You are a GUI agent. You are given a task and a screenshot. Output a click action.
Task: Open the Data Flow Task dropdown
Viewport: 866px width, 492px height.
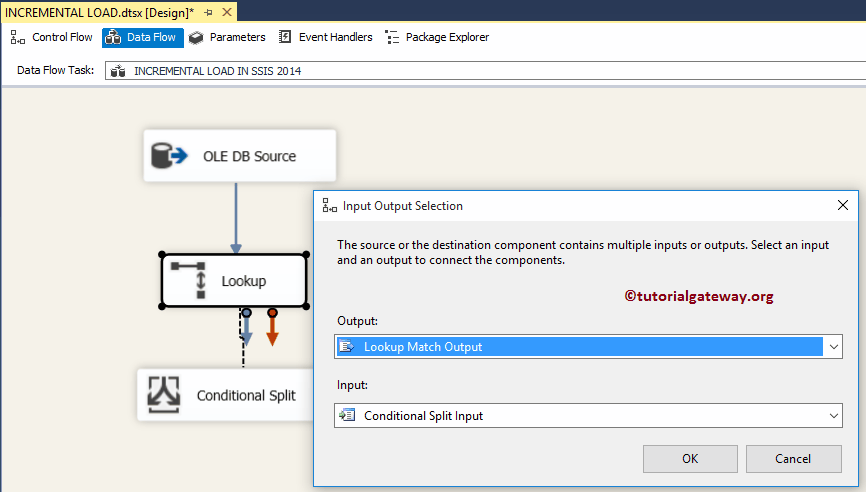point(485,71)
